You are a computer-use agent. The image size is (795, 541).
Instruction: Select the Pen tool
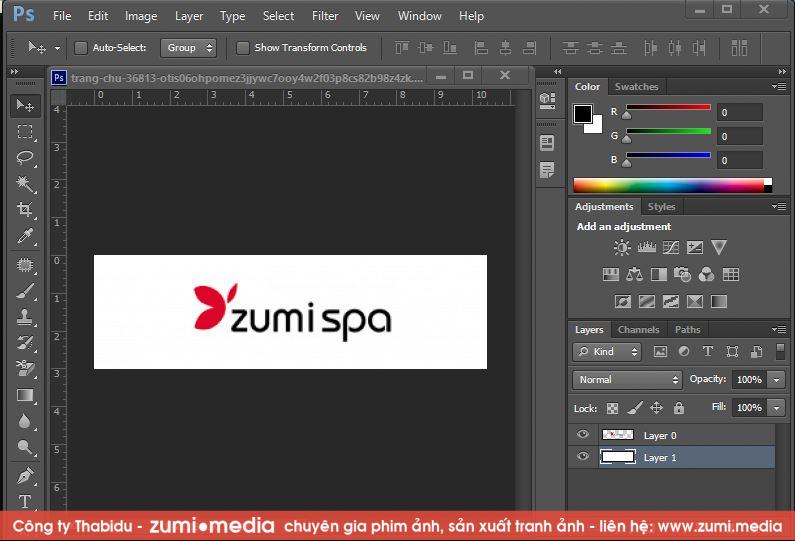(25, 475)
